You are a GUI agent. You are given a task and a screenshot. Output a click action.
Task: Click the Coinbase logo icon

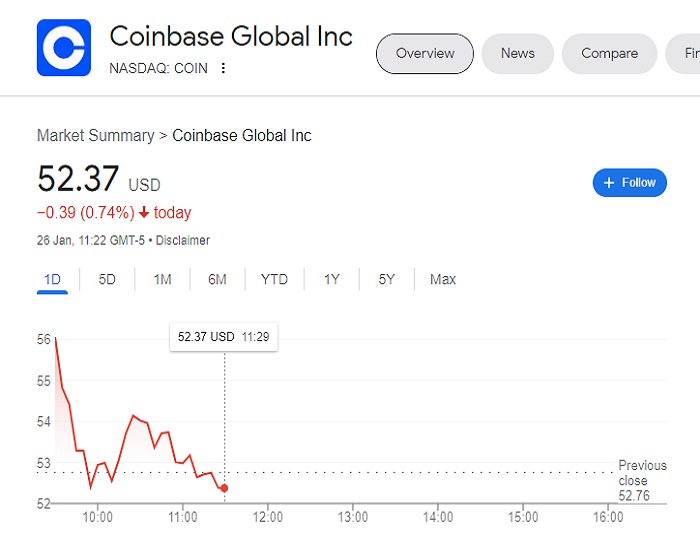(x=64, y=47)
